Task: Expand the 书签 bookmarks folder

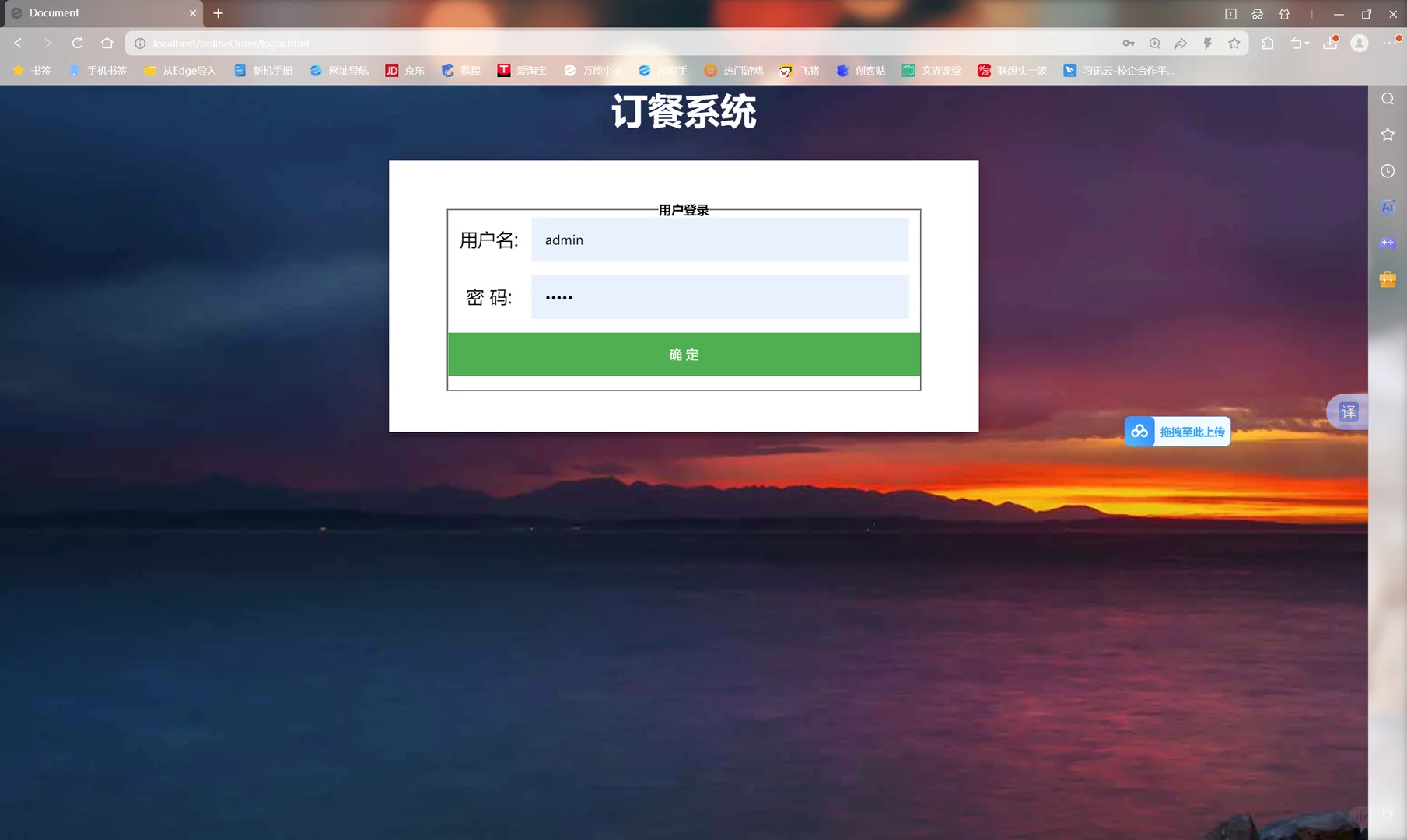Action: click(33, 70)
